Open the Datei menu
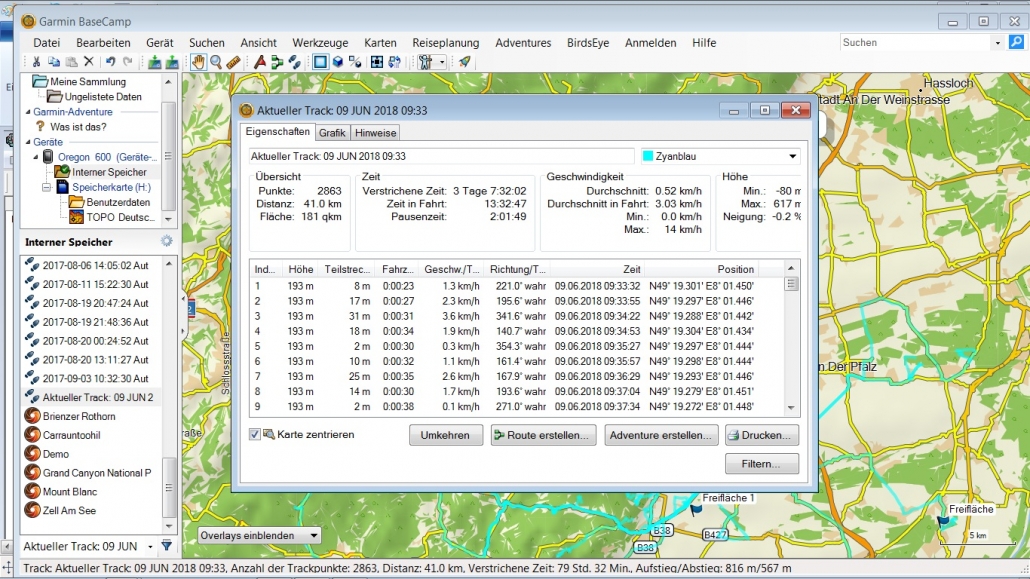The height and width of the screenshot is (579, 1030). [x=47, y=43]
